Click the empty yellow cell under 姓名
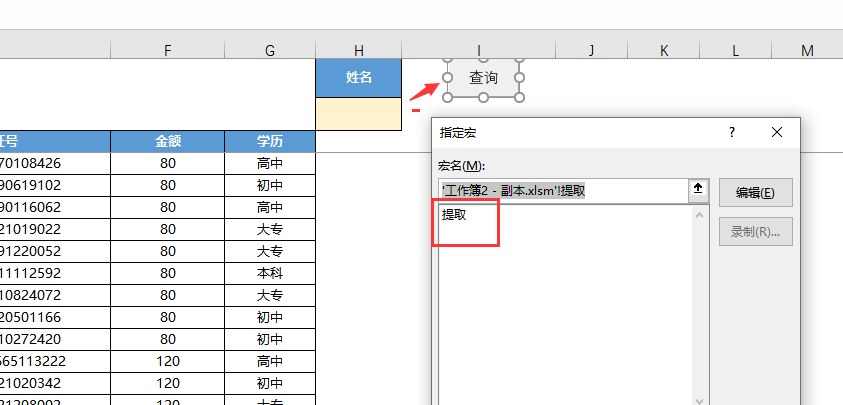This screenshot has height=405, width=843. pyautogui.click(x=359, y=114)
